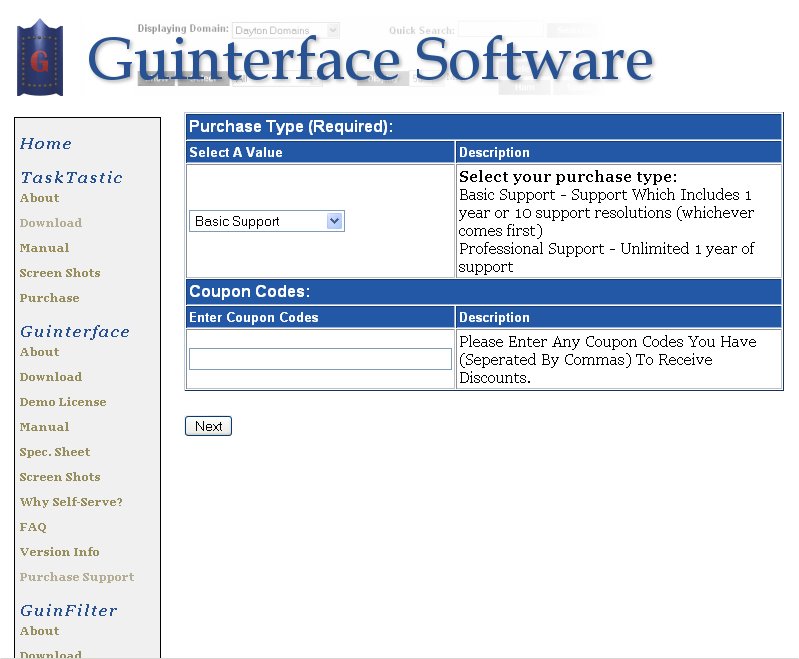The image size is (799, 659).
Task: Click the Enter Coupon Codes column header
Action: (320, 318)
